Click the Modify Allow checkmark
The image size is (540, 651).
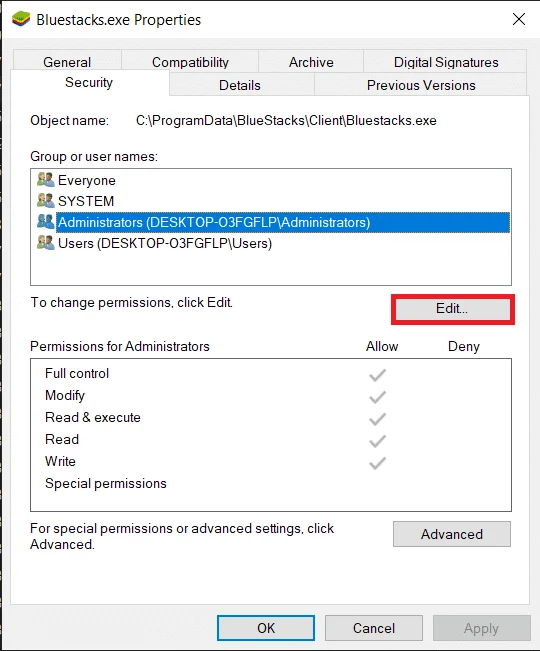377,397
